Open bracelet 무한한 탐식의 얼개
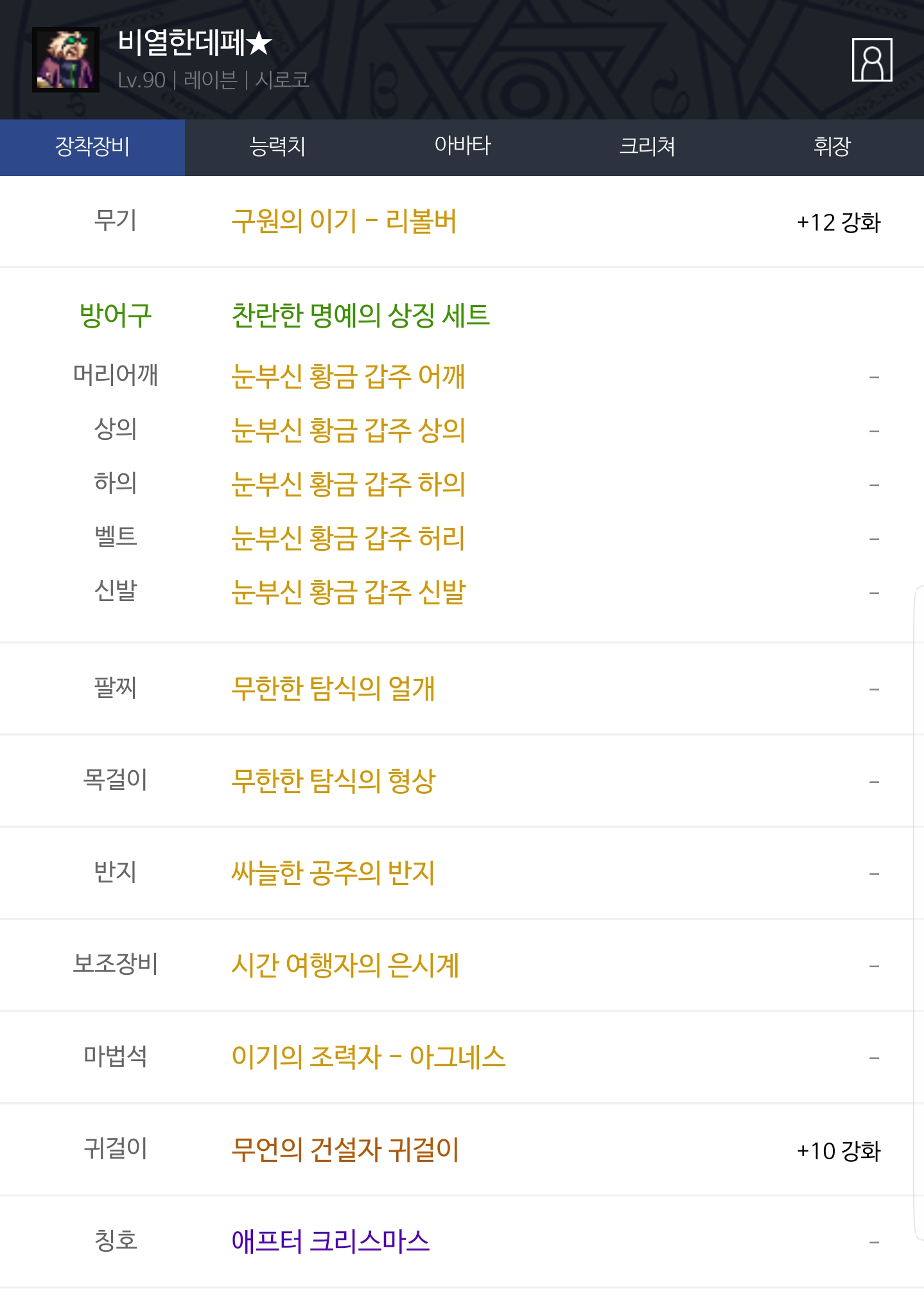 (x=333, y=688)
